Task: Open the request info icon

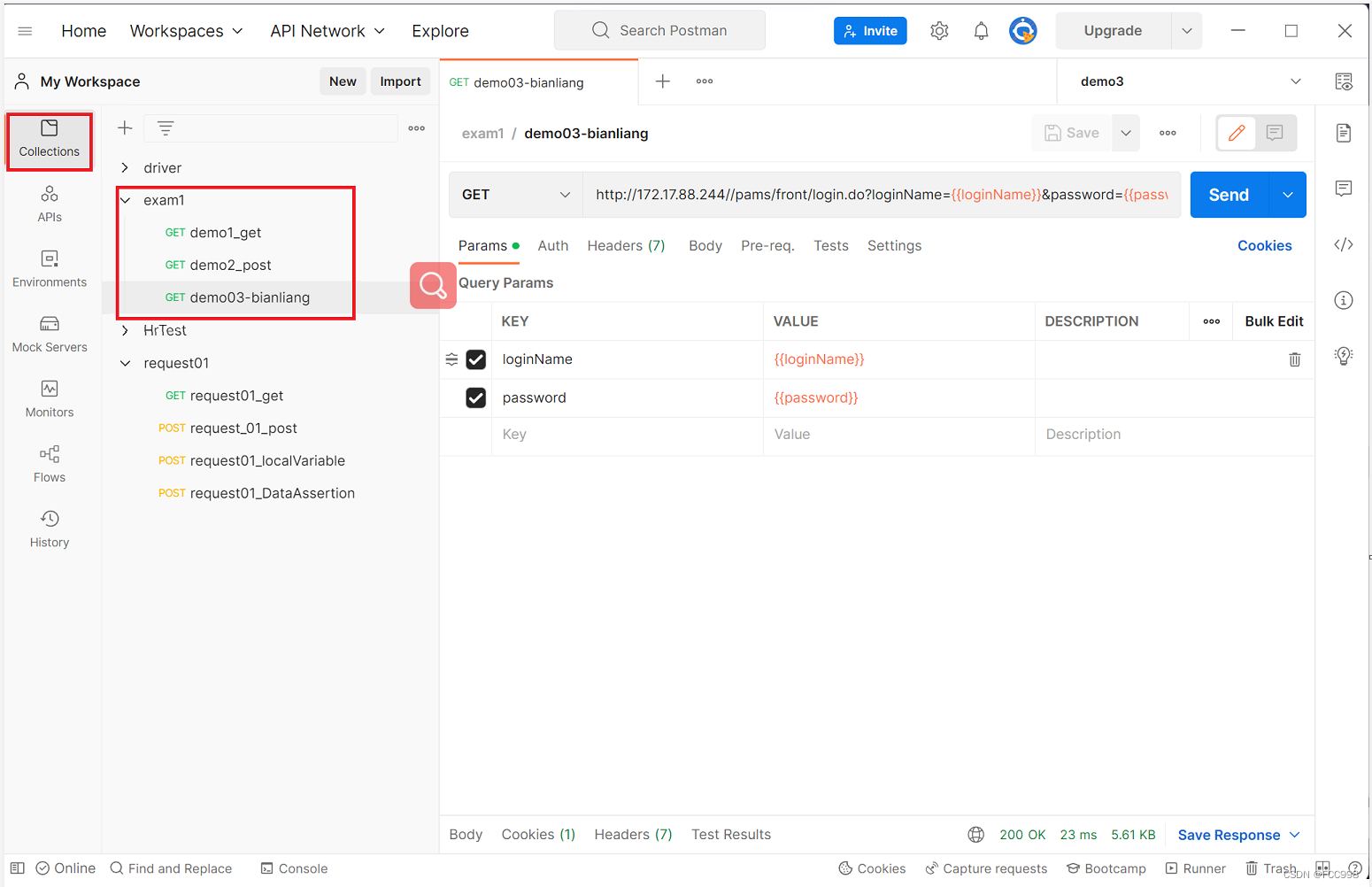Action: pyautogui.click(x=1344, y=300)
